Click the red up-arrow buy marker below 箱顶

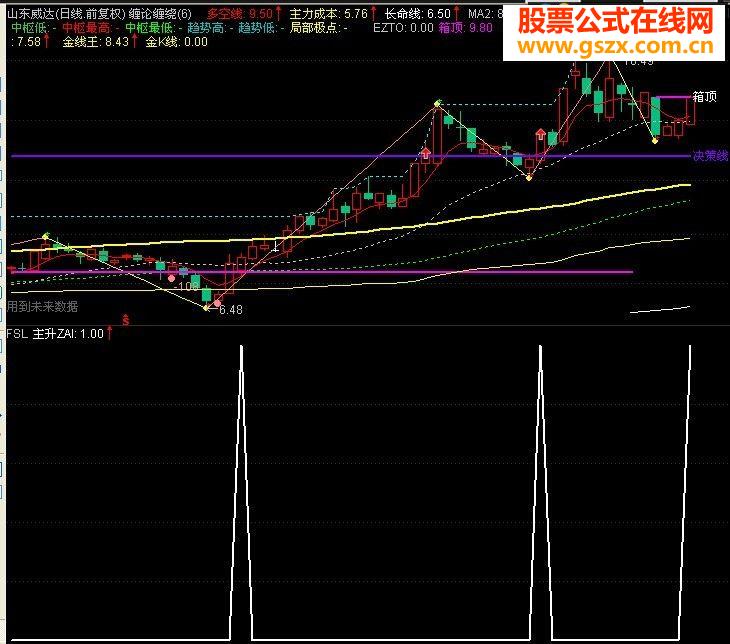coord(541,134)
